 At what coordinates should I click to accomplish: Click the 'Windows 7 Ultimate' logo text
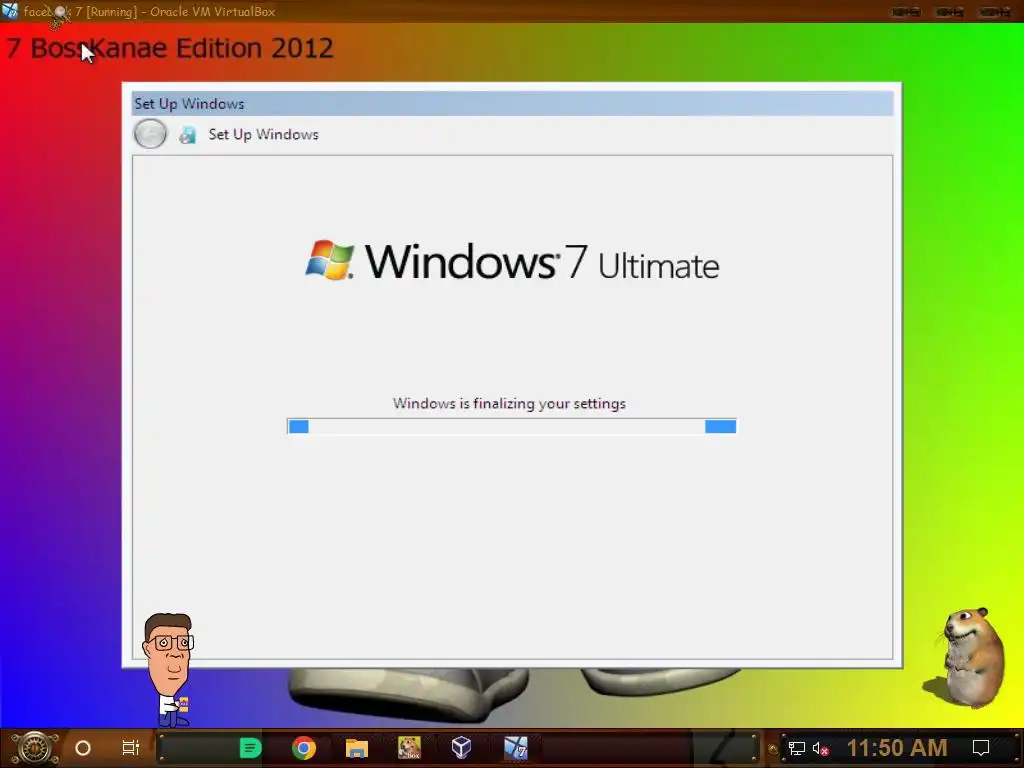coord(542,263)
